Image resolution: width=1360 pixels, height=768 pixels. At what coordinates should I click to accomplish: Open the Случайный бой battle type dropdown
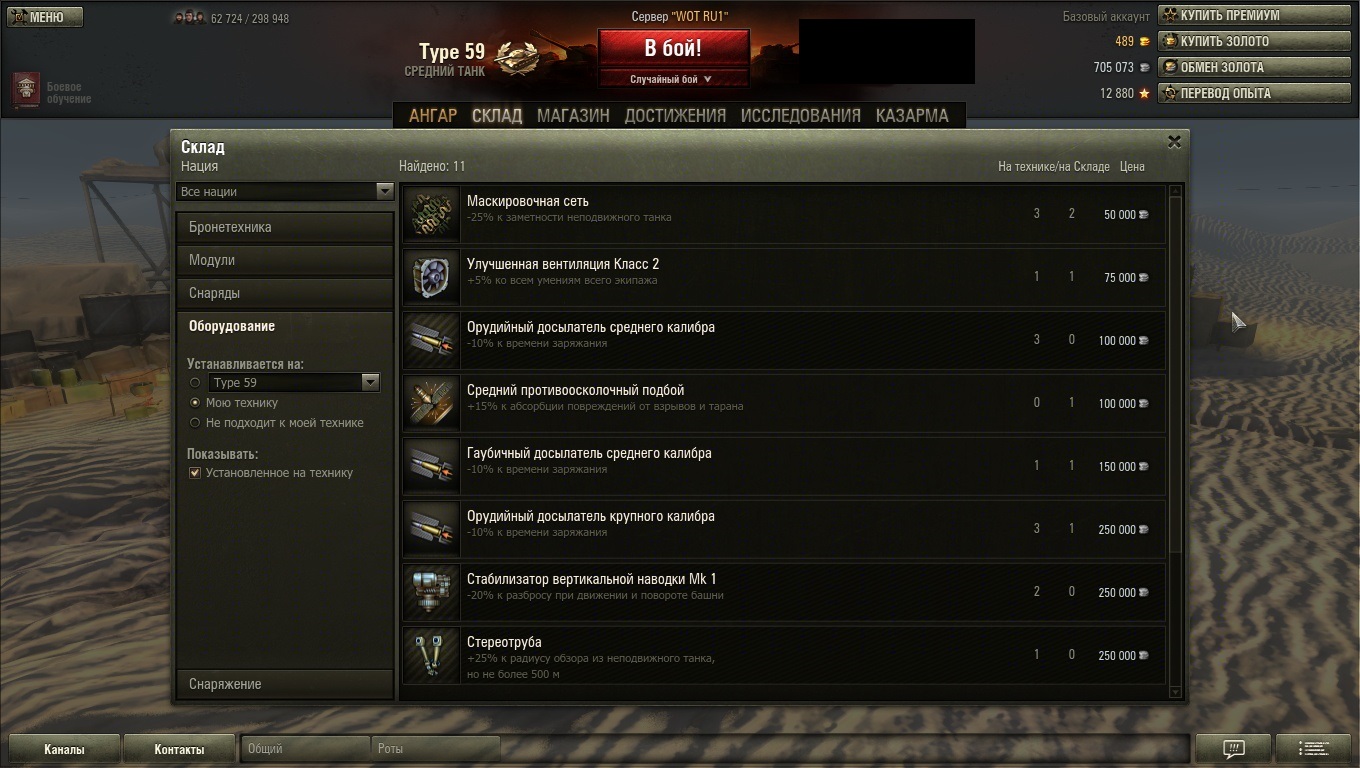[673, 79]
